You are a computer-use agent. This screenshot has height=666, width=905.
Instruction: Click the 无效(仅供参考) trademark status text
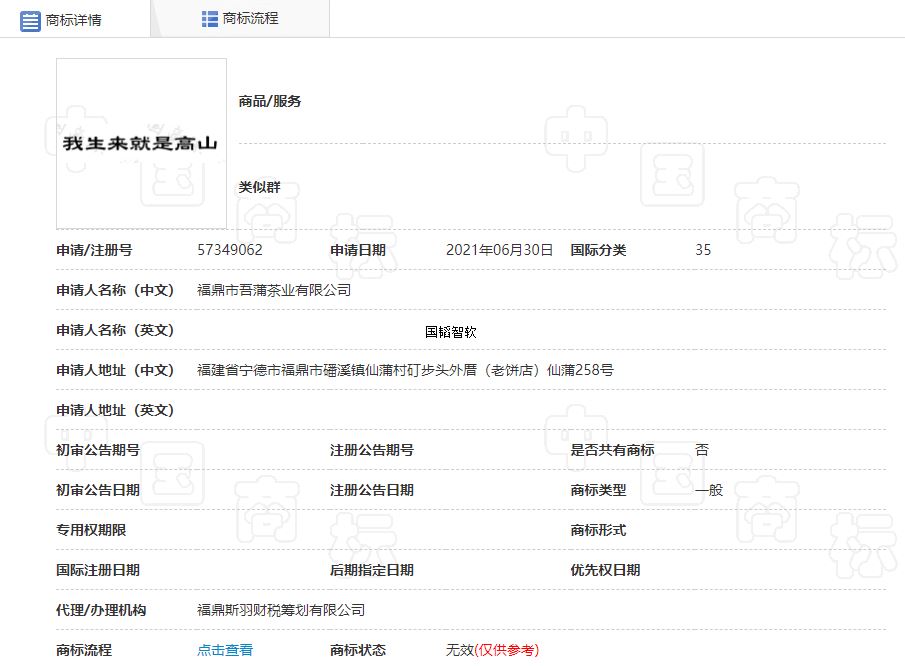[492, 650]
